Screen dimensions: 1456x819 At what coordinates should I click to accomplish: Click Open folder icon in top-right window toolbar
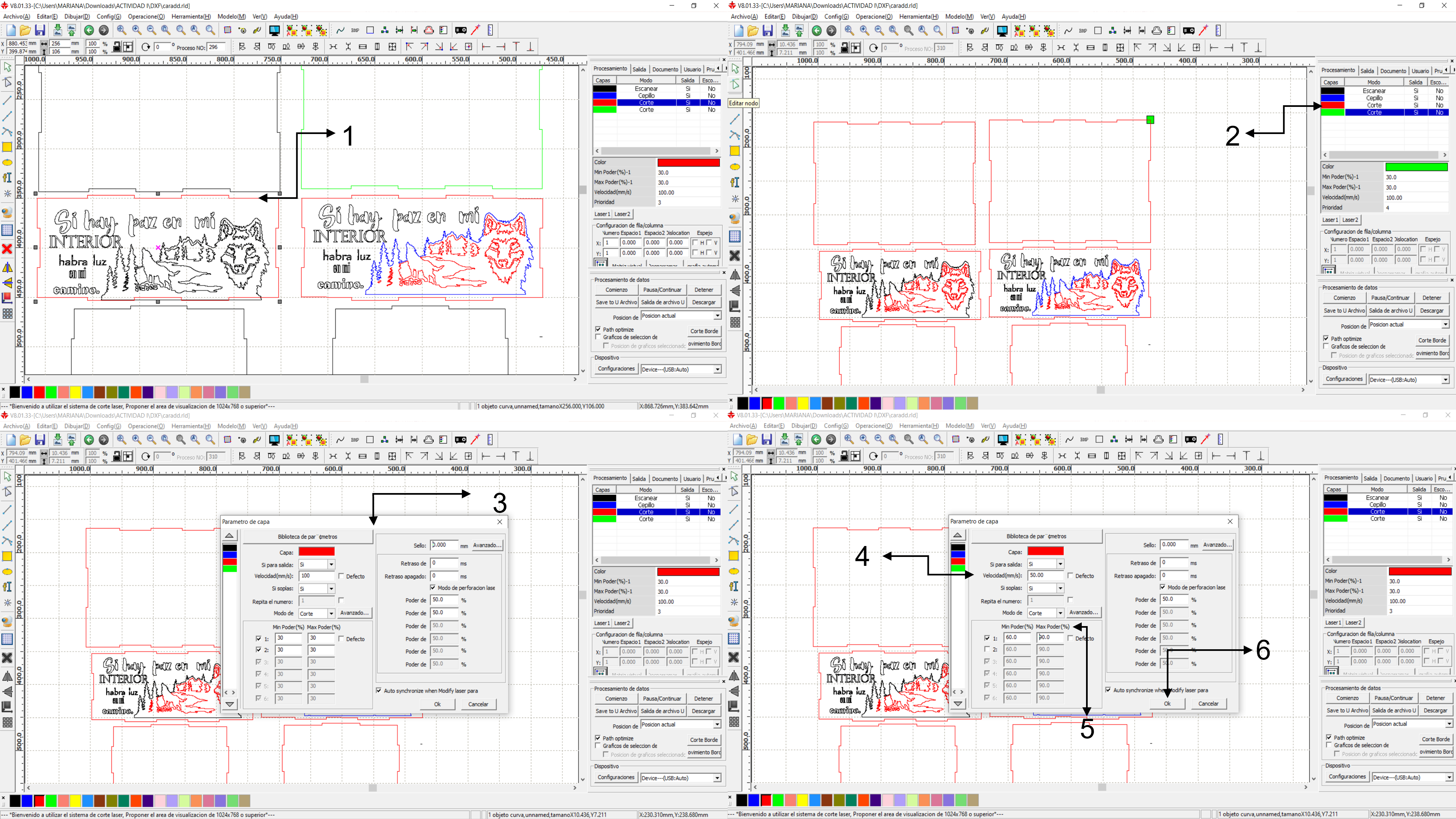(752, 30)
